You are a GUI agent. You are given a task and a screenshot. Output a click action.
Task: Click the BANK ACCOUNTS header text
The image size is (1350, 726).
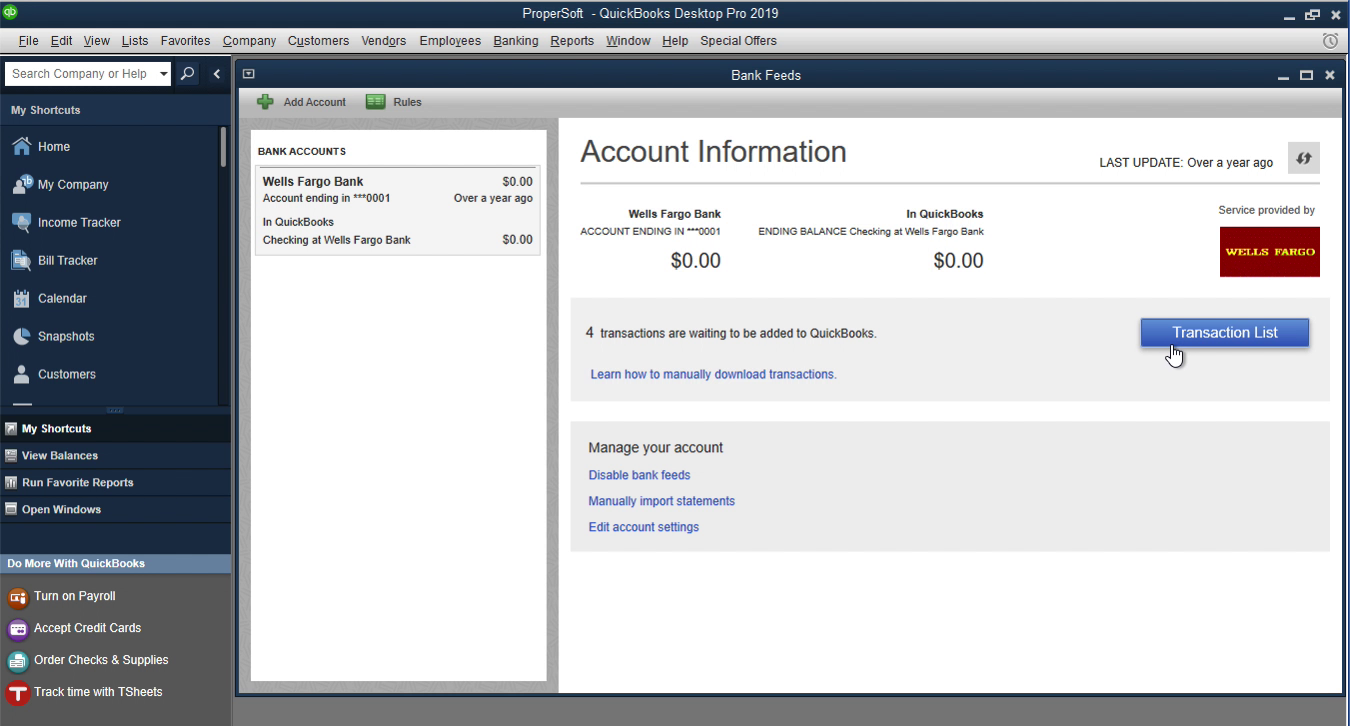302,151
